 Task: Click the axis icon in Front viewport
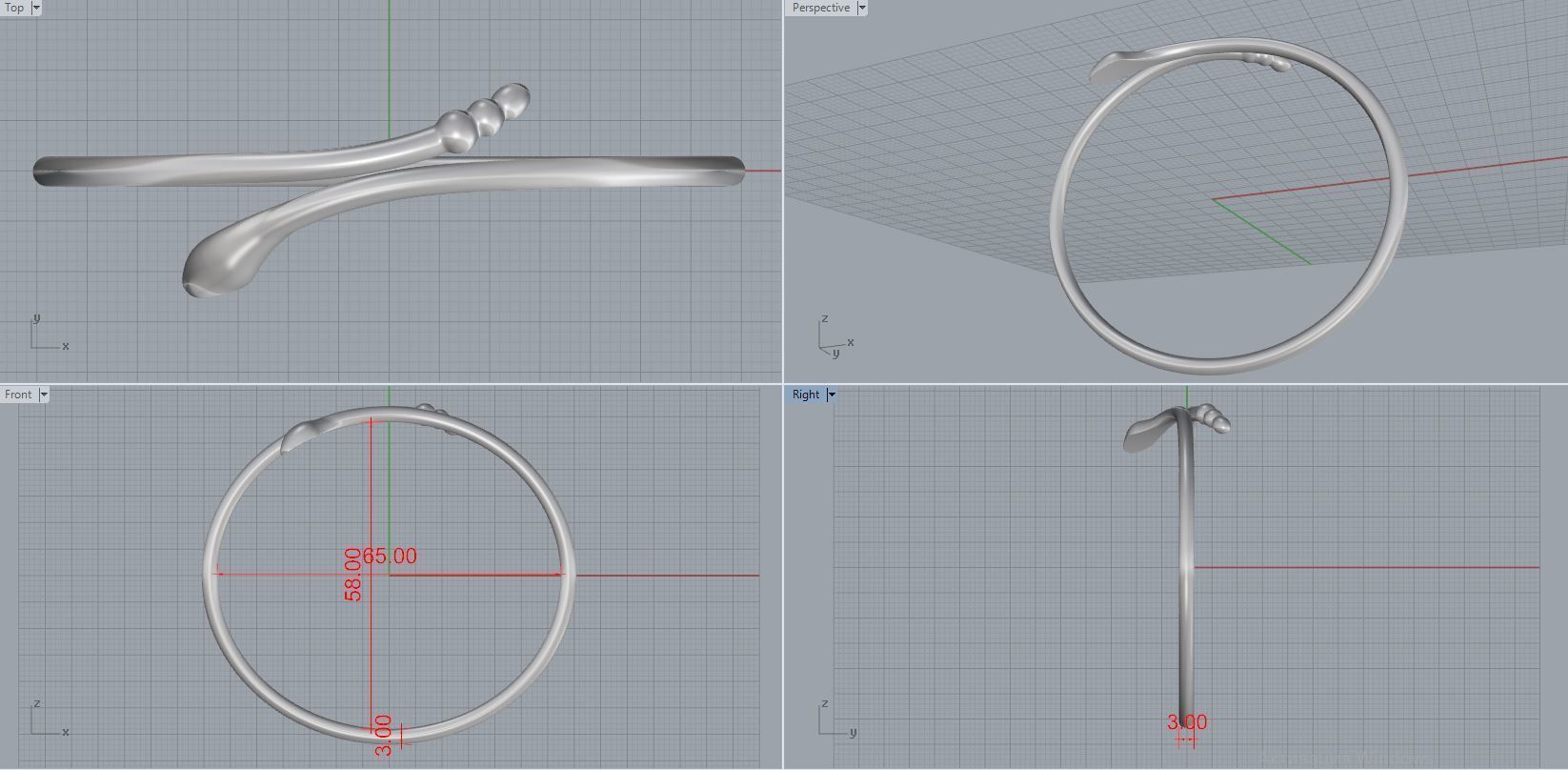coord(49,719)
